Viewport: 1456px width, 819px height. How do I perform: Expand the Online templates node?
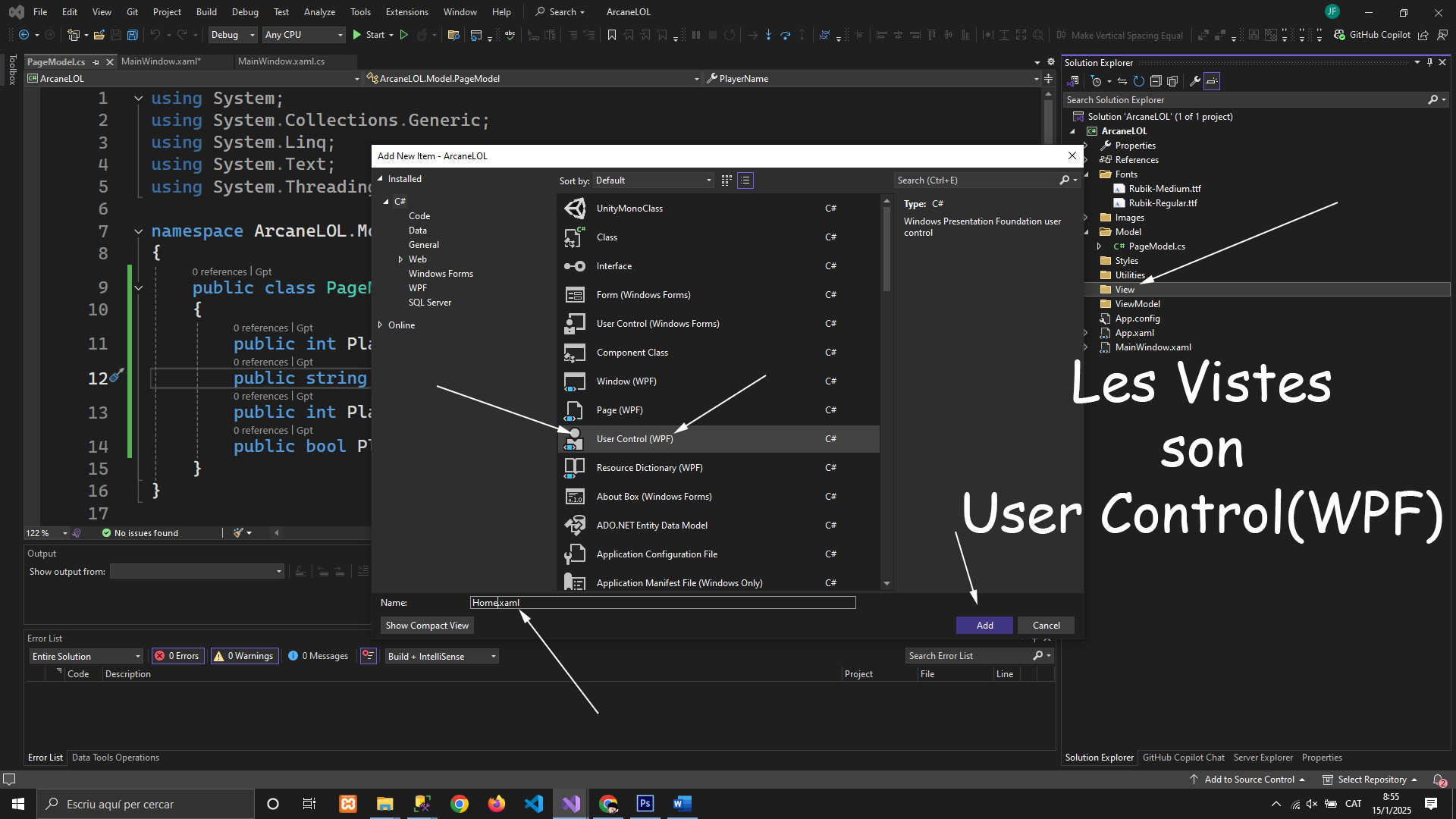(381, 325)
